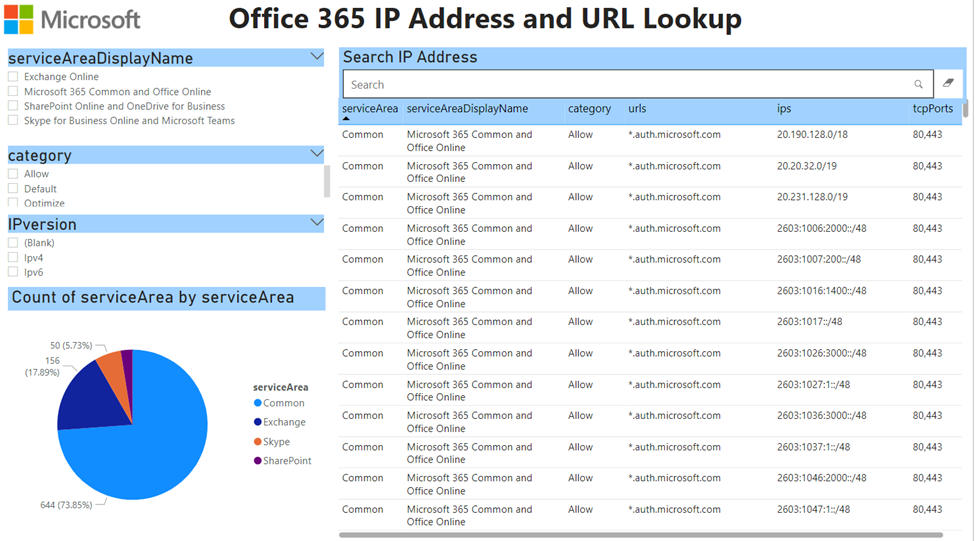Click the 2603:1006:2000::/48 IP cell
975x541 pixels.
click(x=821, y=228)
